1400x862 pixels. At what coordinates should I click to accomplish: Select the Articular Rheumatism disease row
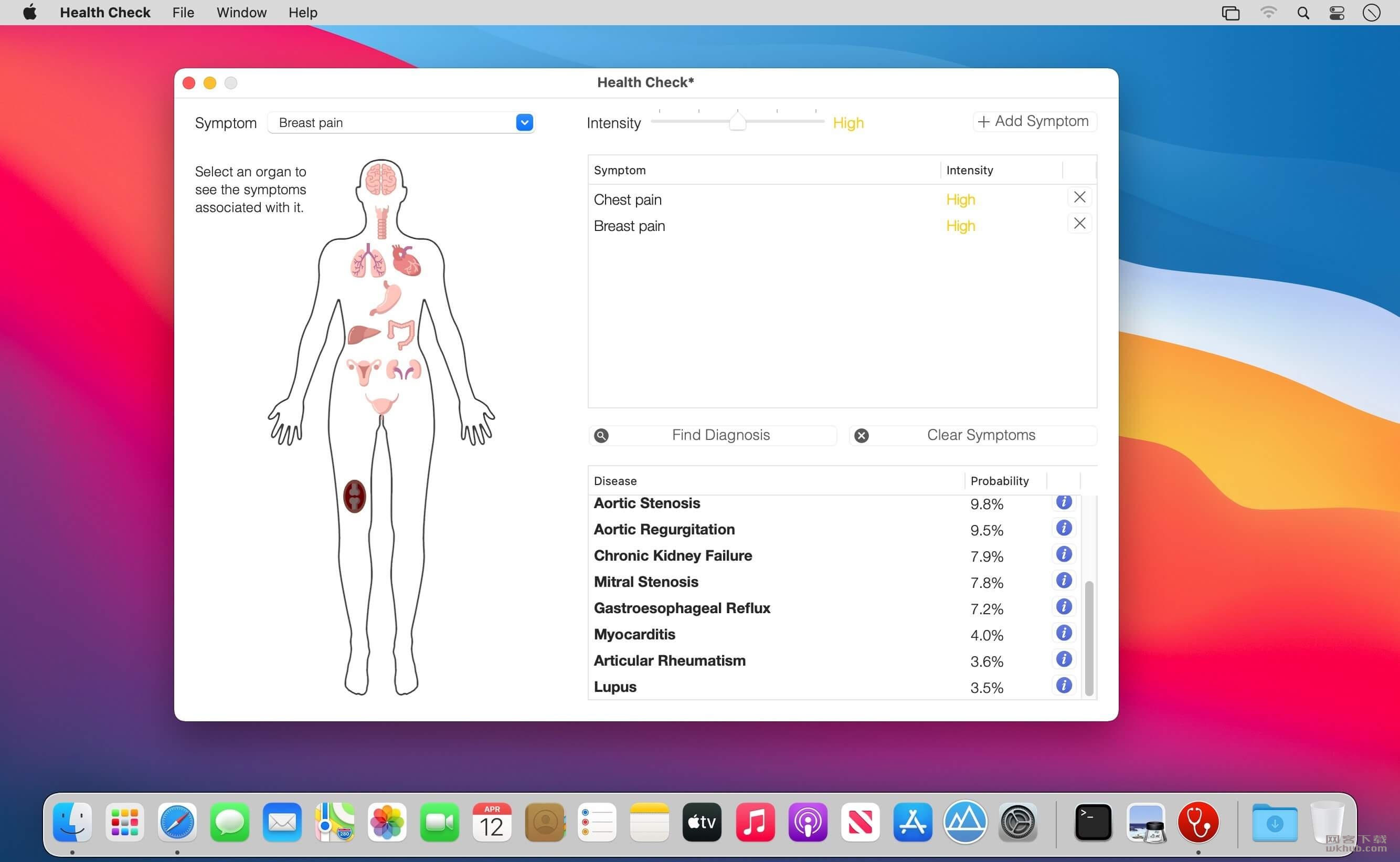point(834,660)
